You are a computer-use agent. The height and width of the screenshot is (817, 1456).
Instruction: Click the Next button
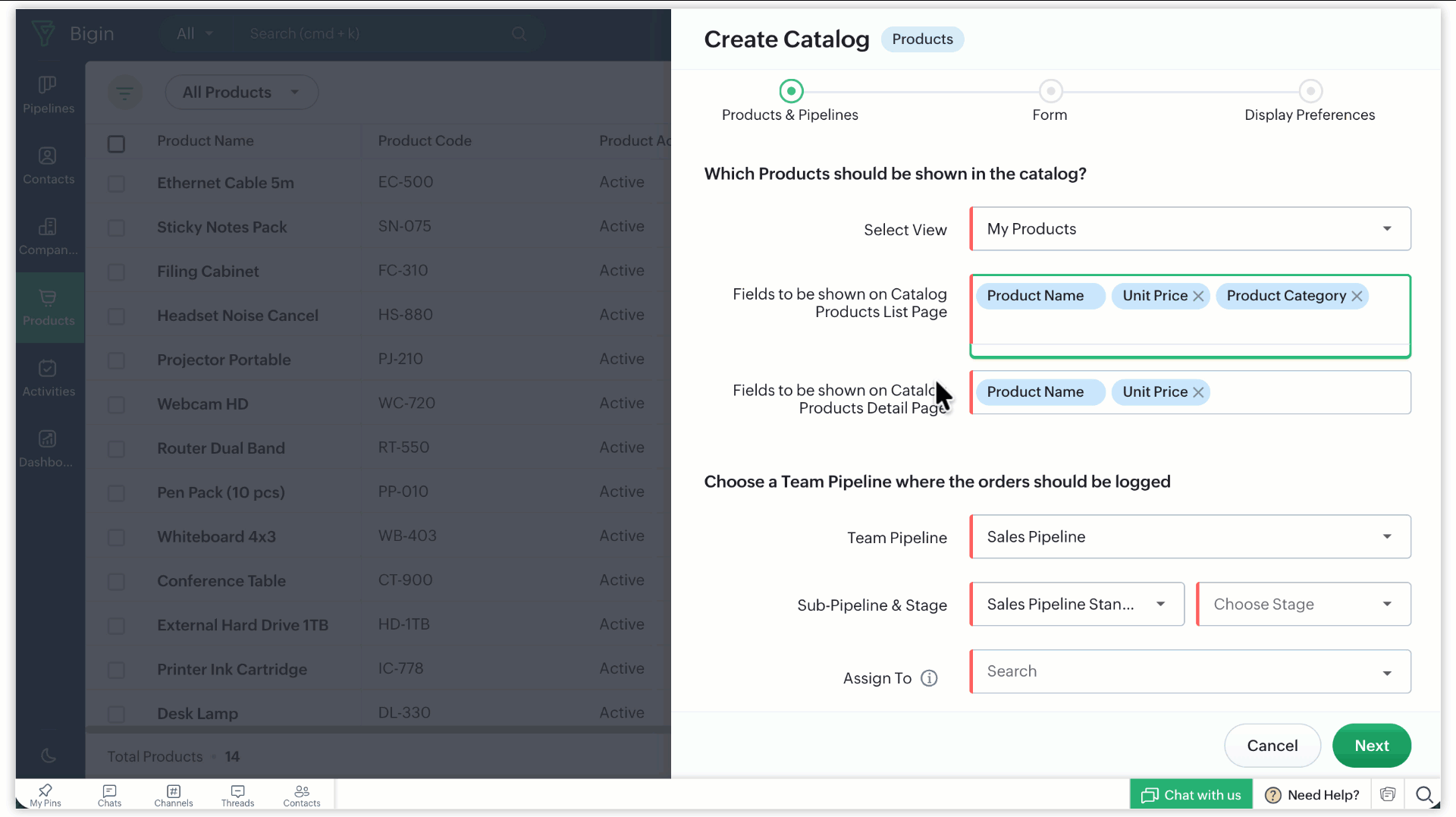click(1371, 746)
